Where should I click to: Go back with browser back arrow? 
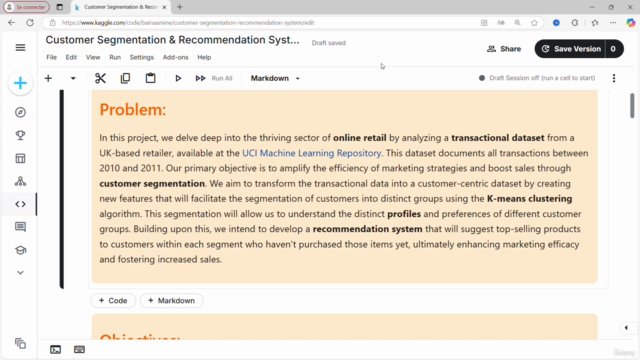point(11,23)
